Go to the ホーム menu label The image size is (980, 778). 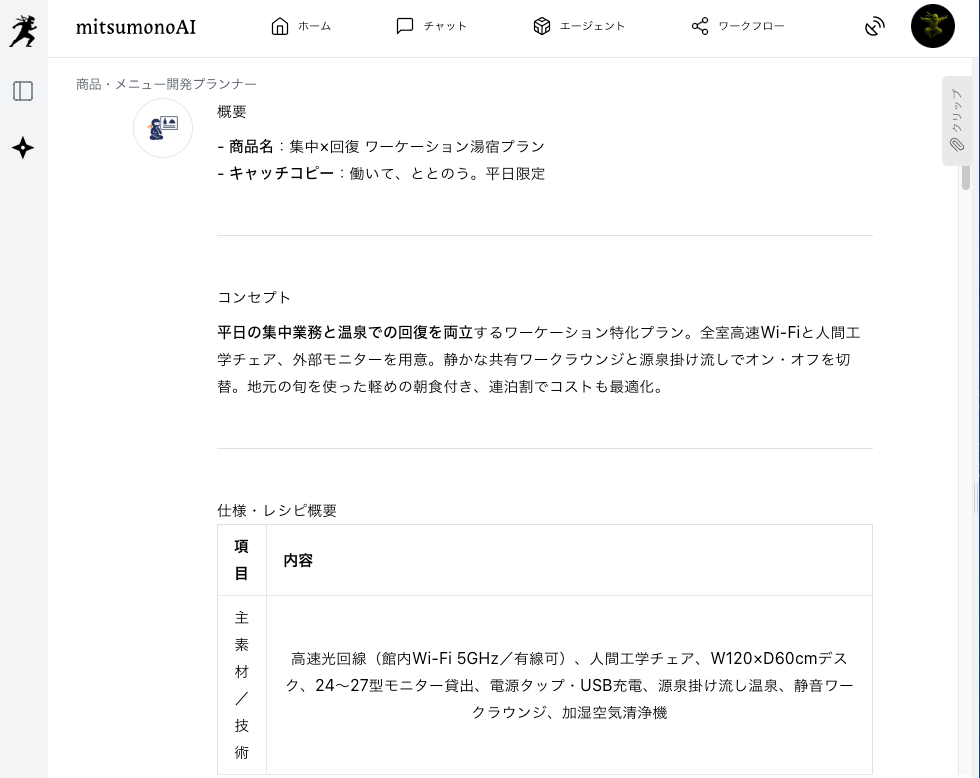click(x=314, y=26)
